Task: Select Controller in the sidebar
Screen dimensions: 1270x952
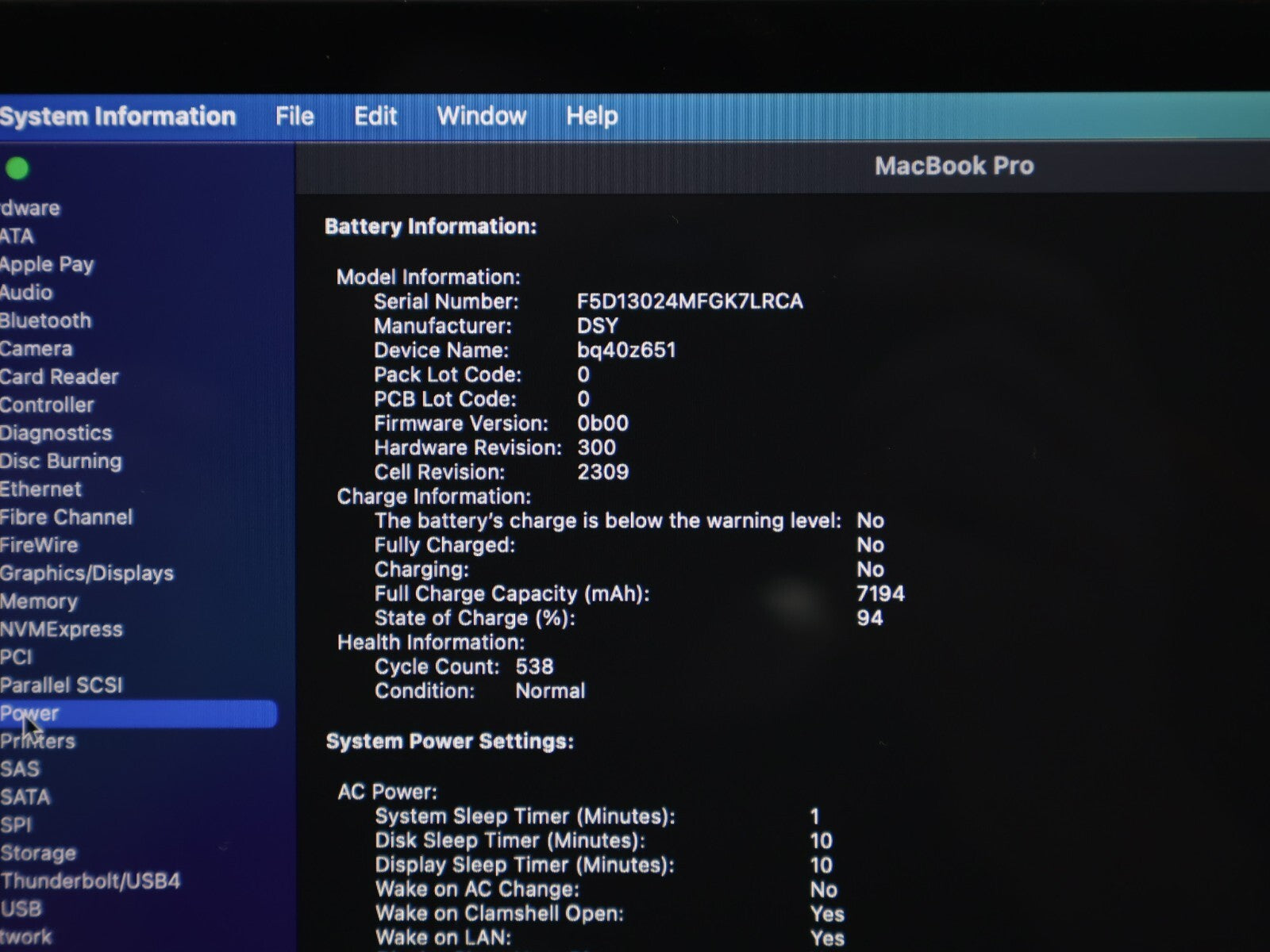Action: click(47, 405)
